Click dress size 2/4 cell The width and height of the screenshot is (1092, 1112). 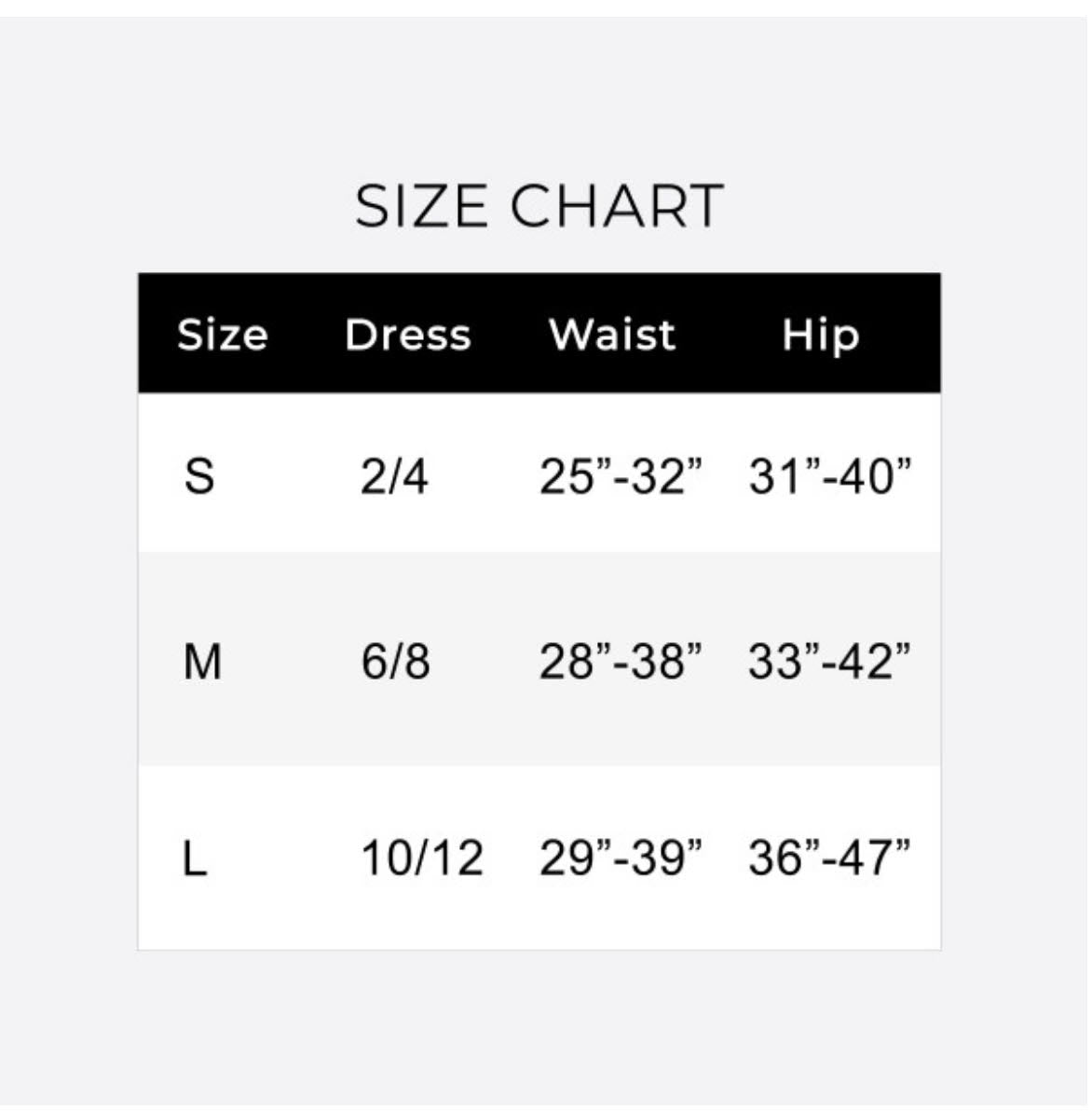[394, 476]
